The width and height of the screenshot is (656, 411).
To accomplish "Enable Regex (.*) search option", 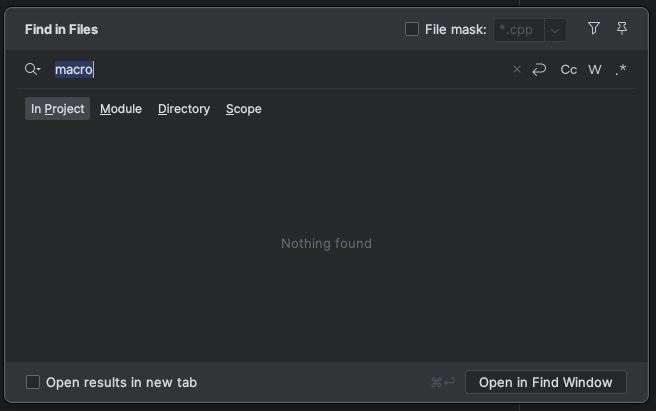I will pyautogui.click(x=621, y=69).
